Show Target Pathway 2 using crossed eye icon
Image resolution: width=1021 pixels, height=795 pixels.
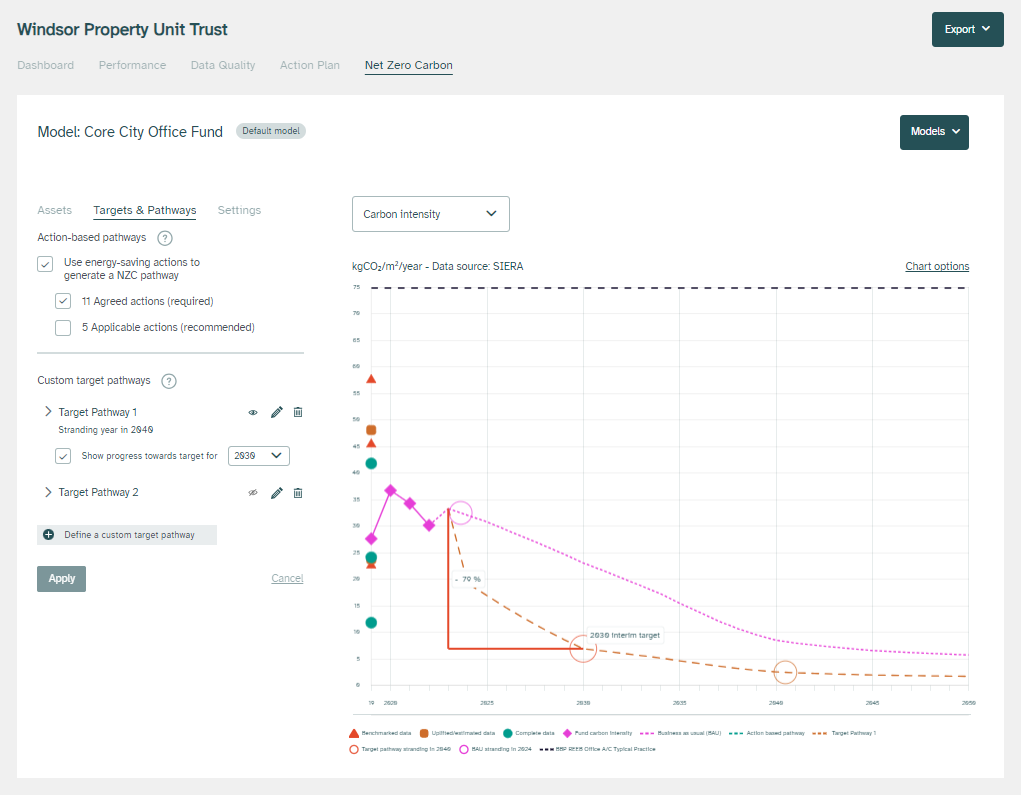pos(253,492)
